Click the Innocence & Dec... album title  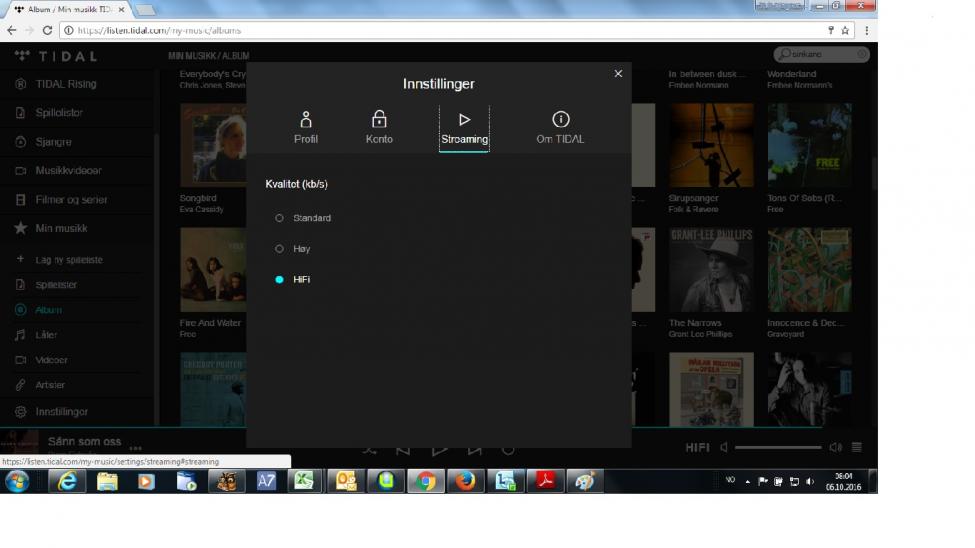805,323
